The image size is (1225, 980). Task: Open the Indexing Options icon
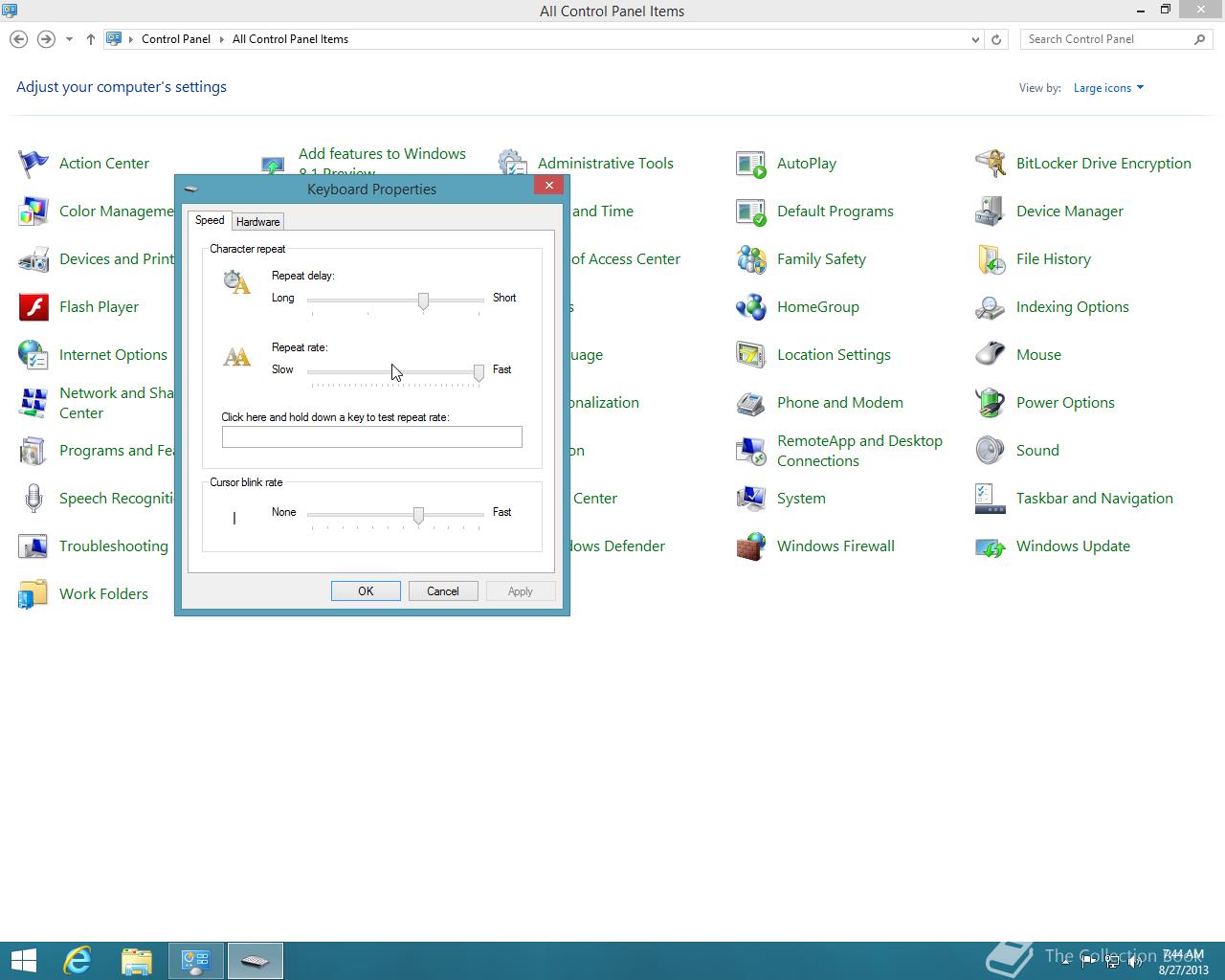(991, 307)
